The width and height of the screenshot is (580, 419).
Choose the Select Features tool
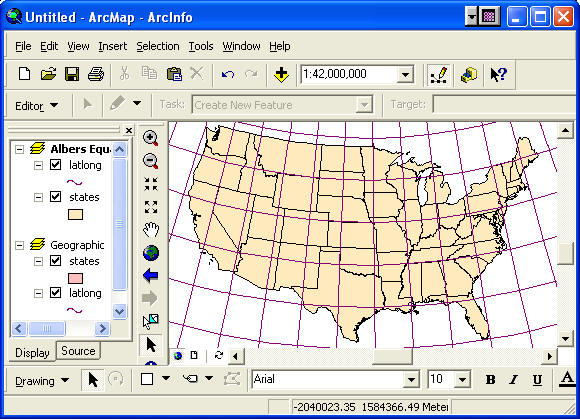click(x=151, y=321)
